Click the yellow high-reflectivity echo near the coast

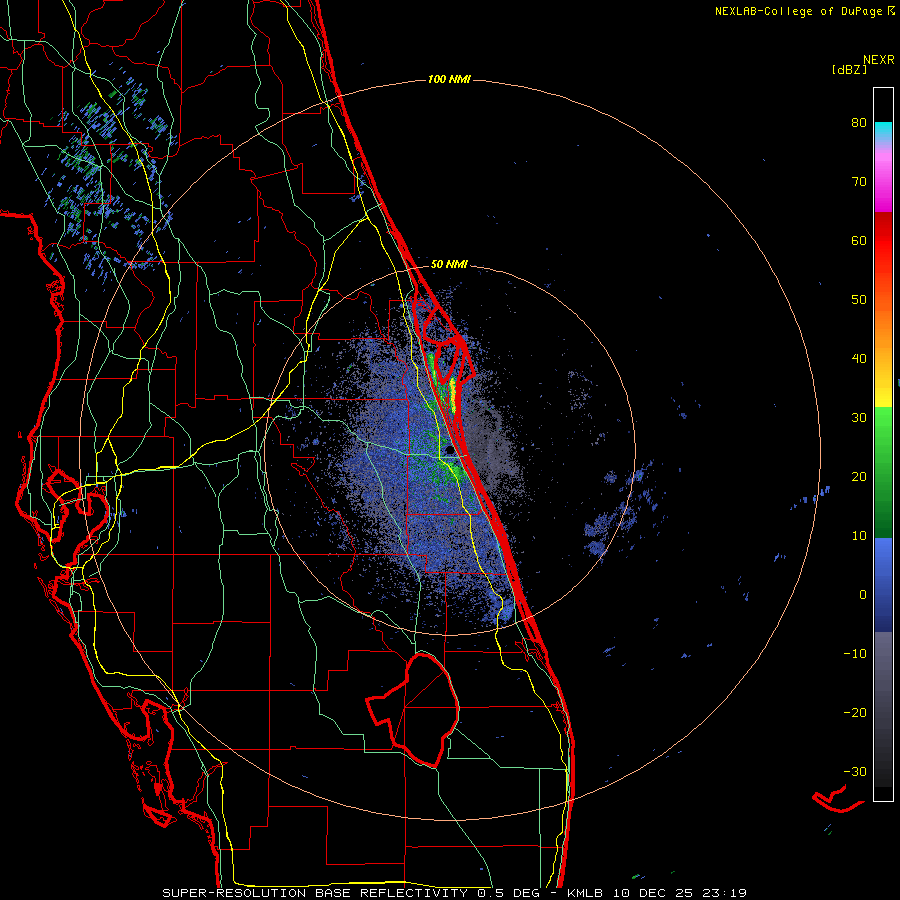(453, 395)
